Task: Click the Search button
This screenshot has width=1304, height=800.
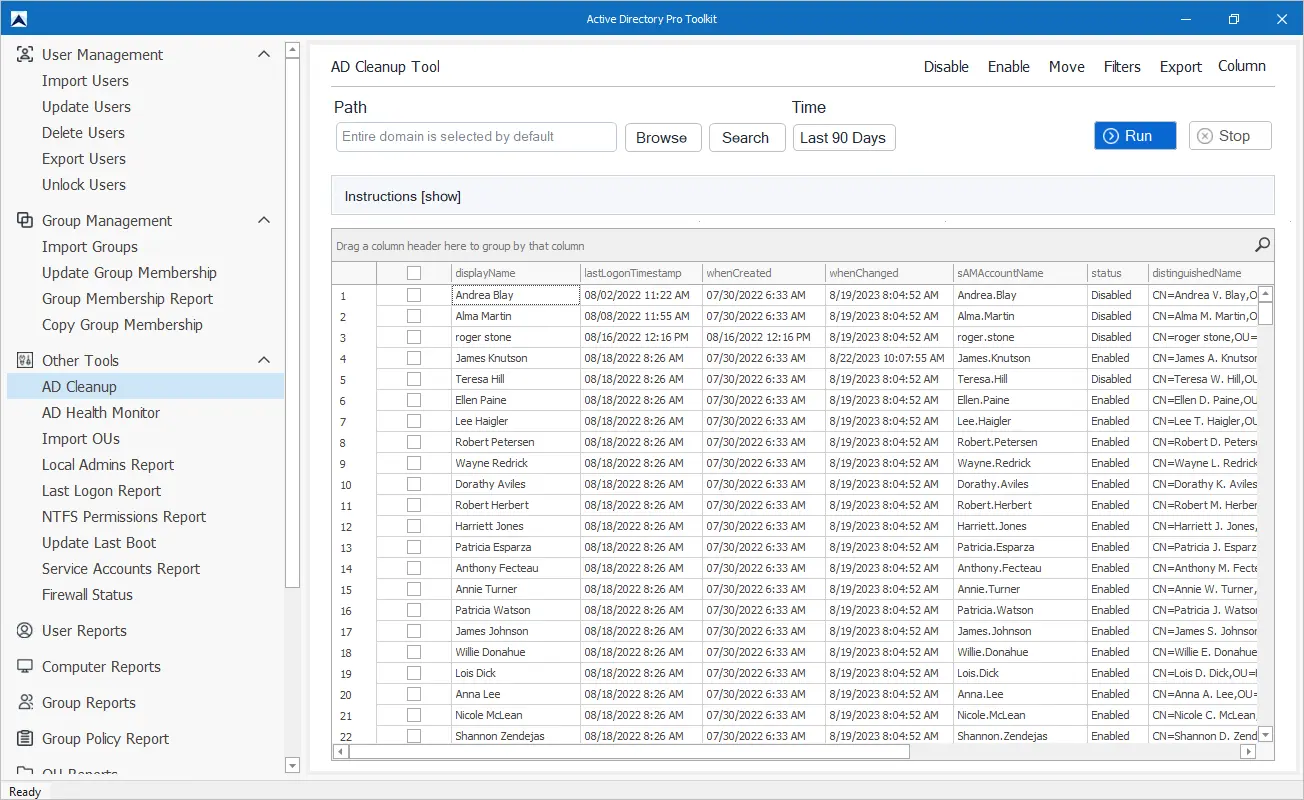Action: [746, 138]
